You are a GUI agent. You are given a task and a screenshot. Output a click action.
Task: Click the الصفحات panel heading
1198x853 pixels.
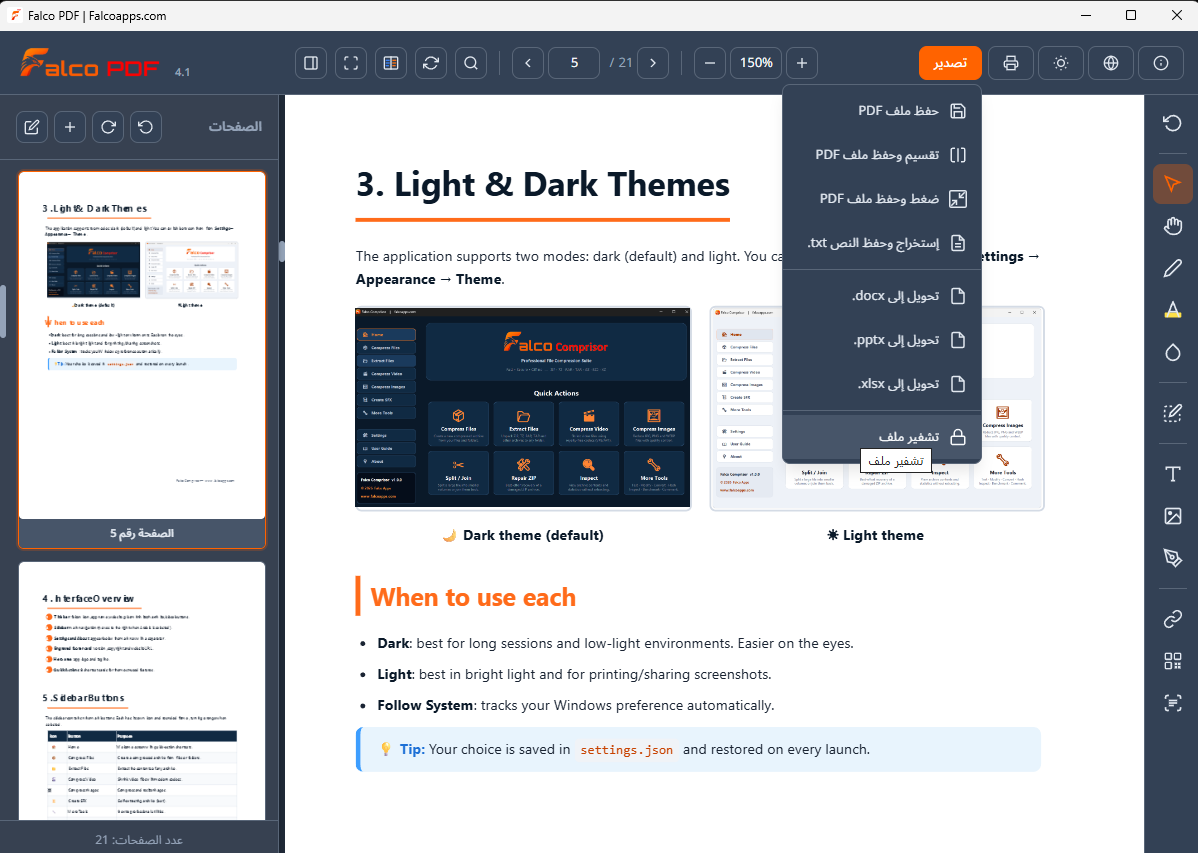point(235,127)
